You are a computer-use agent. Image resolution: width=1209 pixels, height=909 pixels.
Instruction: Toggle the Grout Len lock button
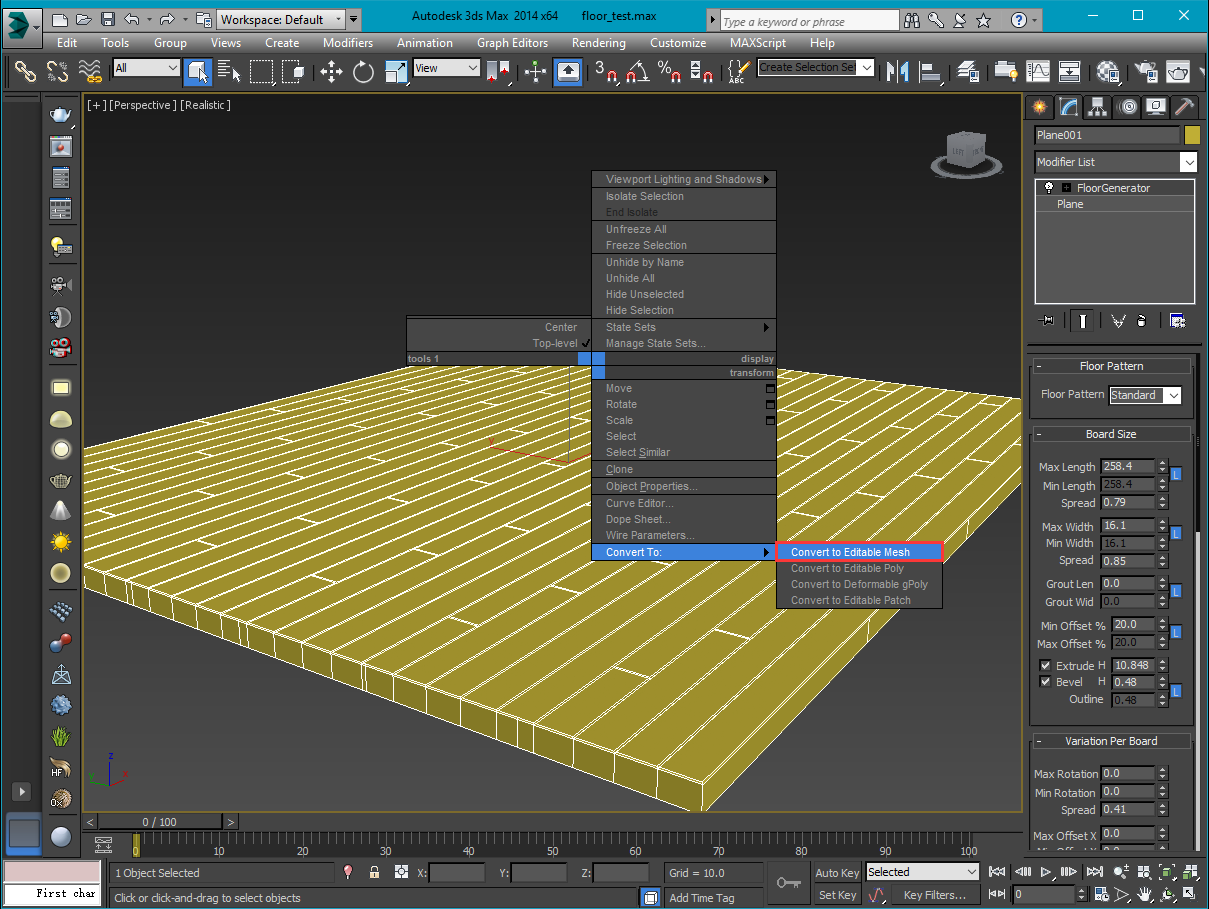pyautogui.click(x=1177, y=592)
